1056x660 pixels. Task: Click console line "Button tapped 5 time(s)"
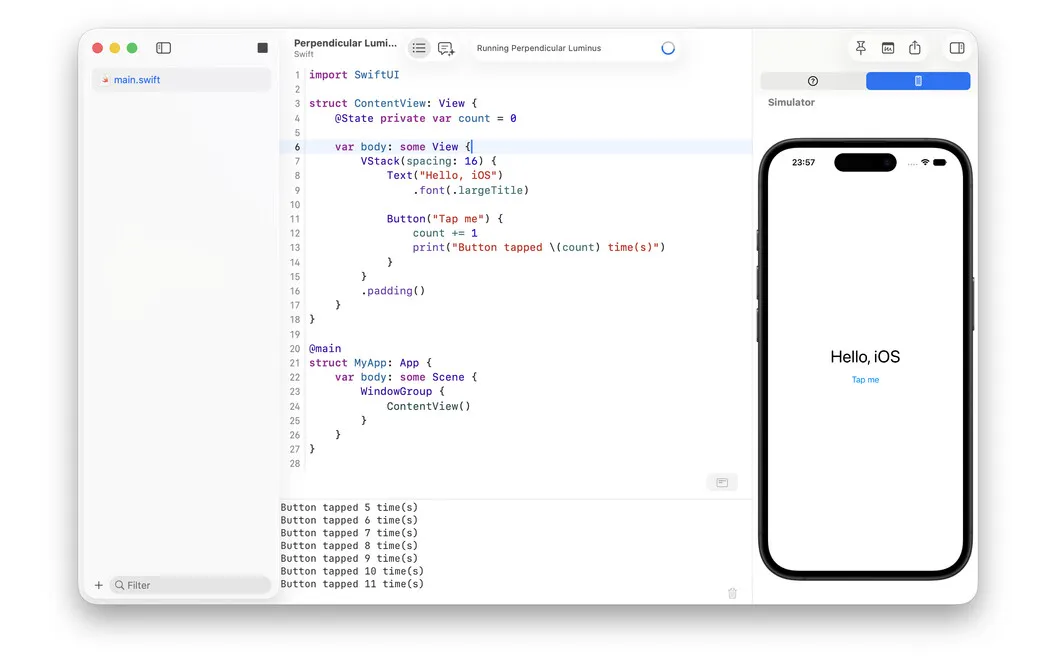[x=349, y=507]
